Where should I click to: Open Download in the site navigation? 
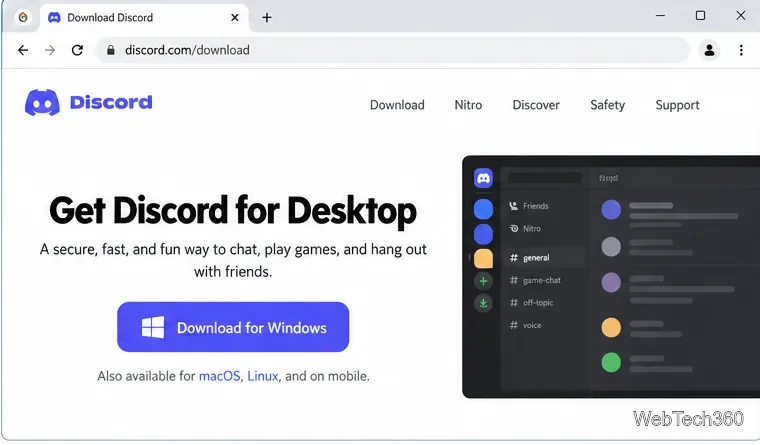[397, 105]
